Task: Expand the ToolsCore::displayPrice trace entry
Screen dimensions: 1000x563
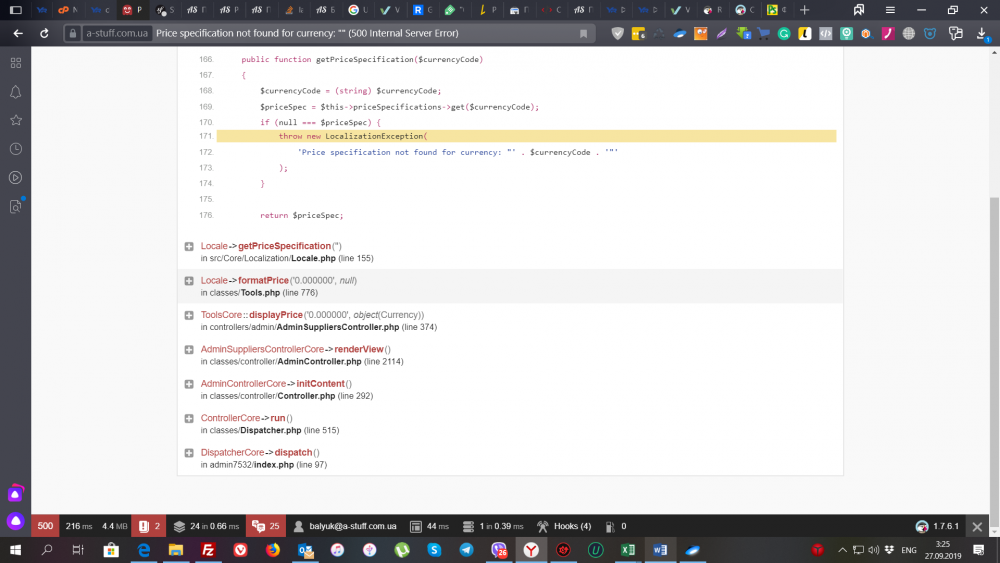Action: (x=189, y=315)
